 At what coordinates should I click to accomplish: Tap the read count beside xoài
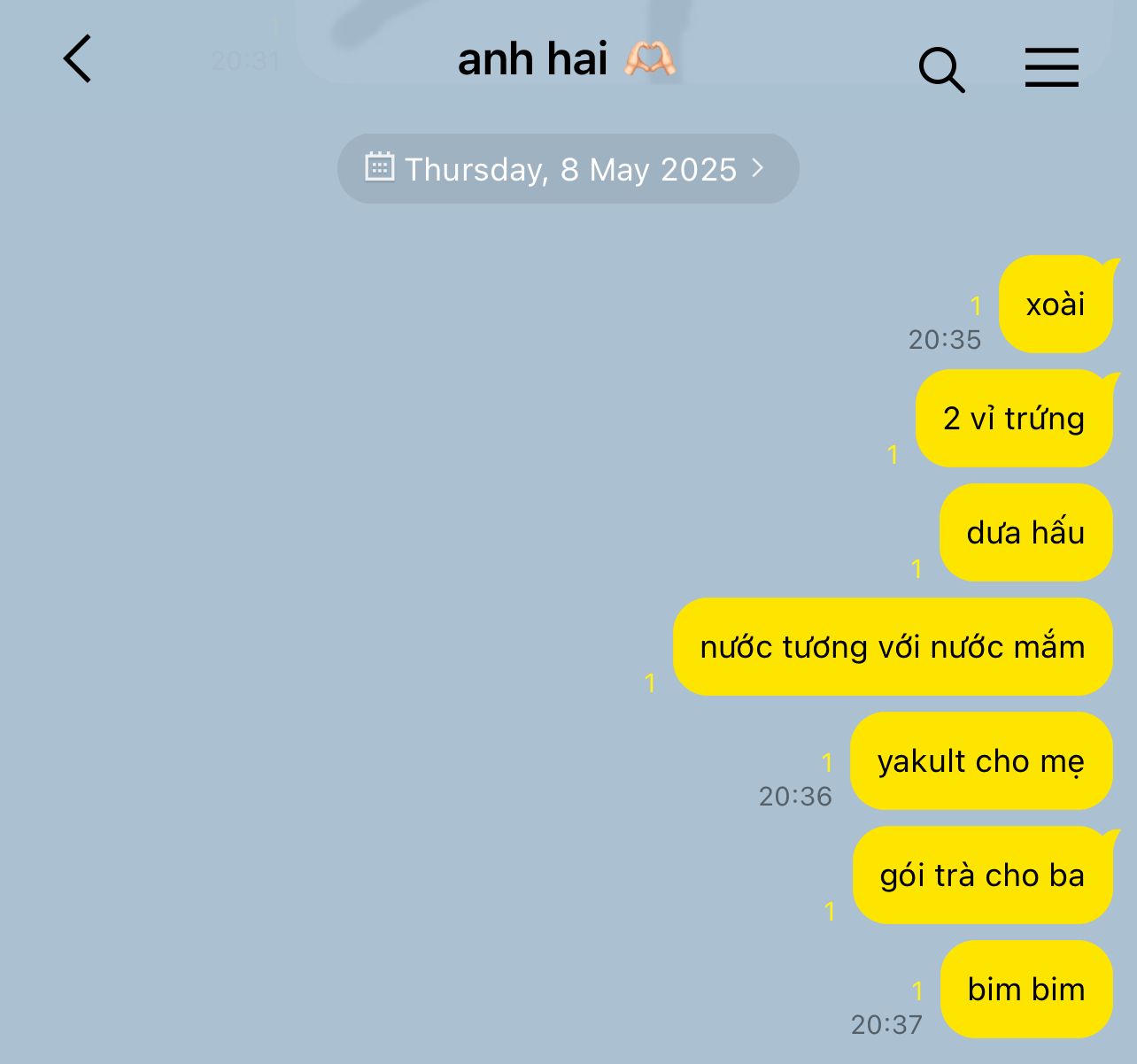pos(976,306)
